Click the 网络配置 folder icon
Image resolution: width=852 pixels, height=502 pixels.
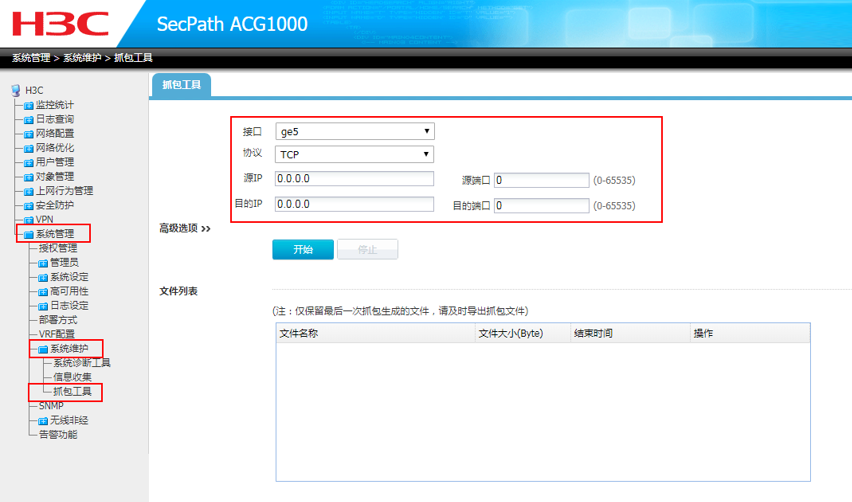tap(29, 134)
